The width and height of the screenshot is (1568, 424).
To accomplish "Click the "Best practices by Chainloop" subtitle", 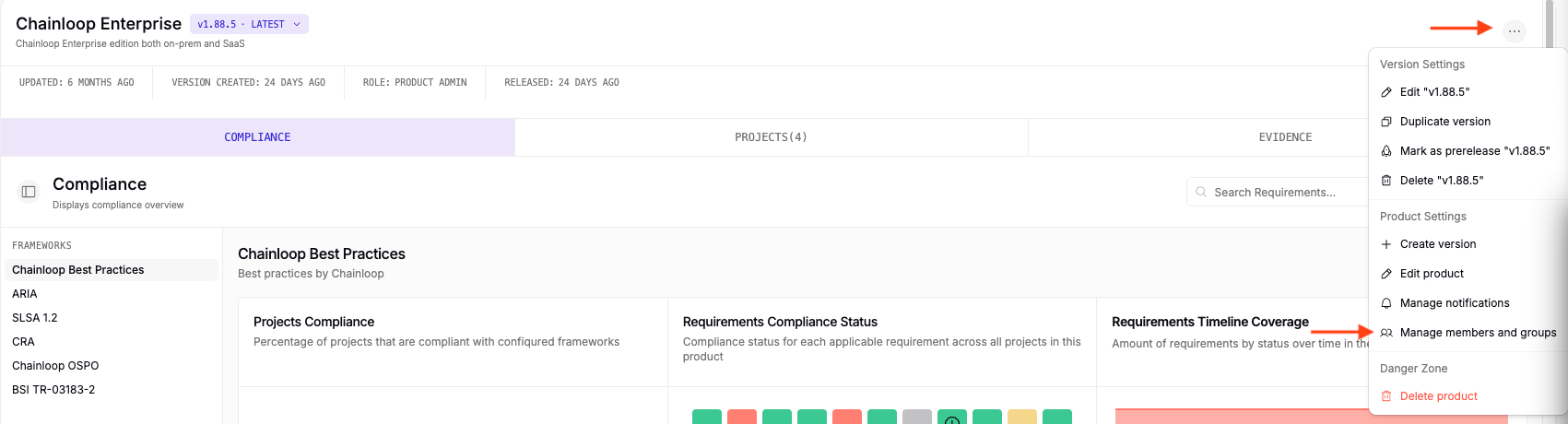I will coord(311,274).
